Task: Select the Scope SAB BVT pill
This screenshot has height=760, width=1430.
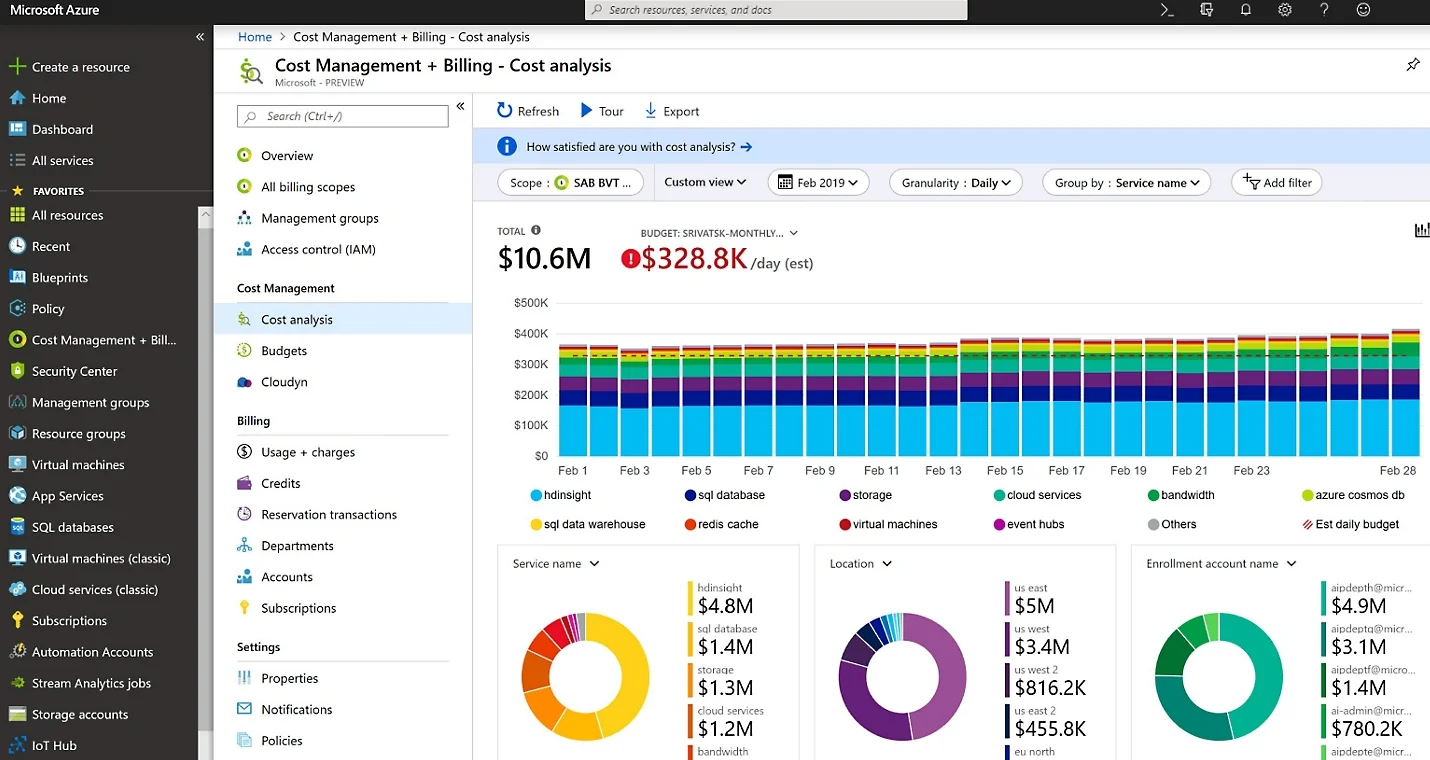Action: coord(571,183)
